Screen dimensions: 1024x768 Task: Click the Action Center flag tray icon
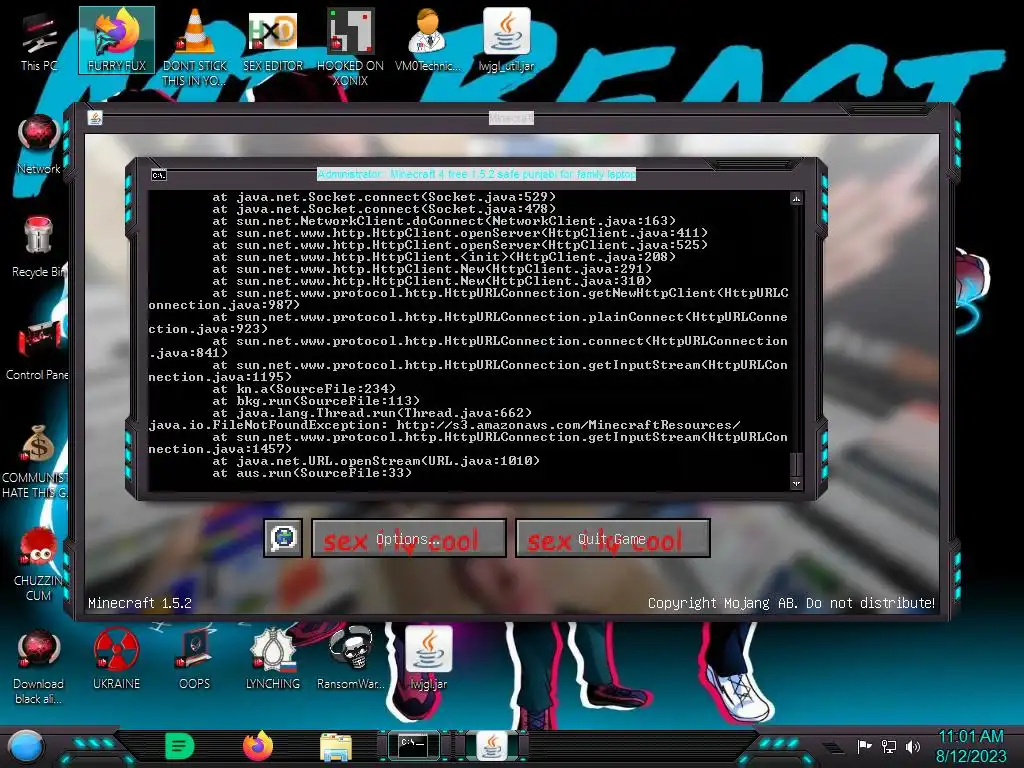[x=865, y=746]
